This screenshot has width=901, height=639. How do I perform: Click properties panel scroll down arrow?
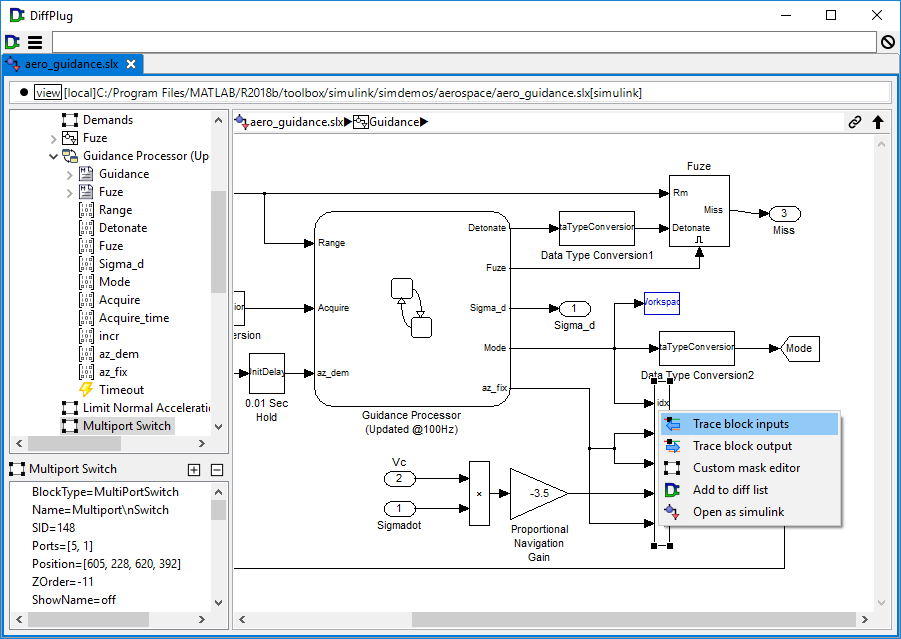218,602
